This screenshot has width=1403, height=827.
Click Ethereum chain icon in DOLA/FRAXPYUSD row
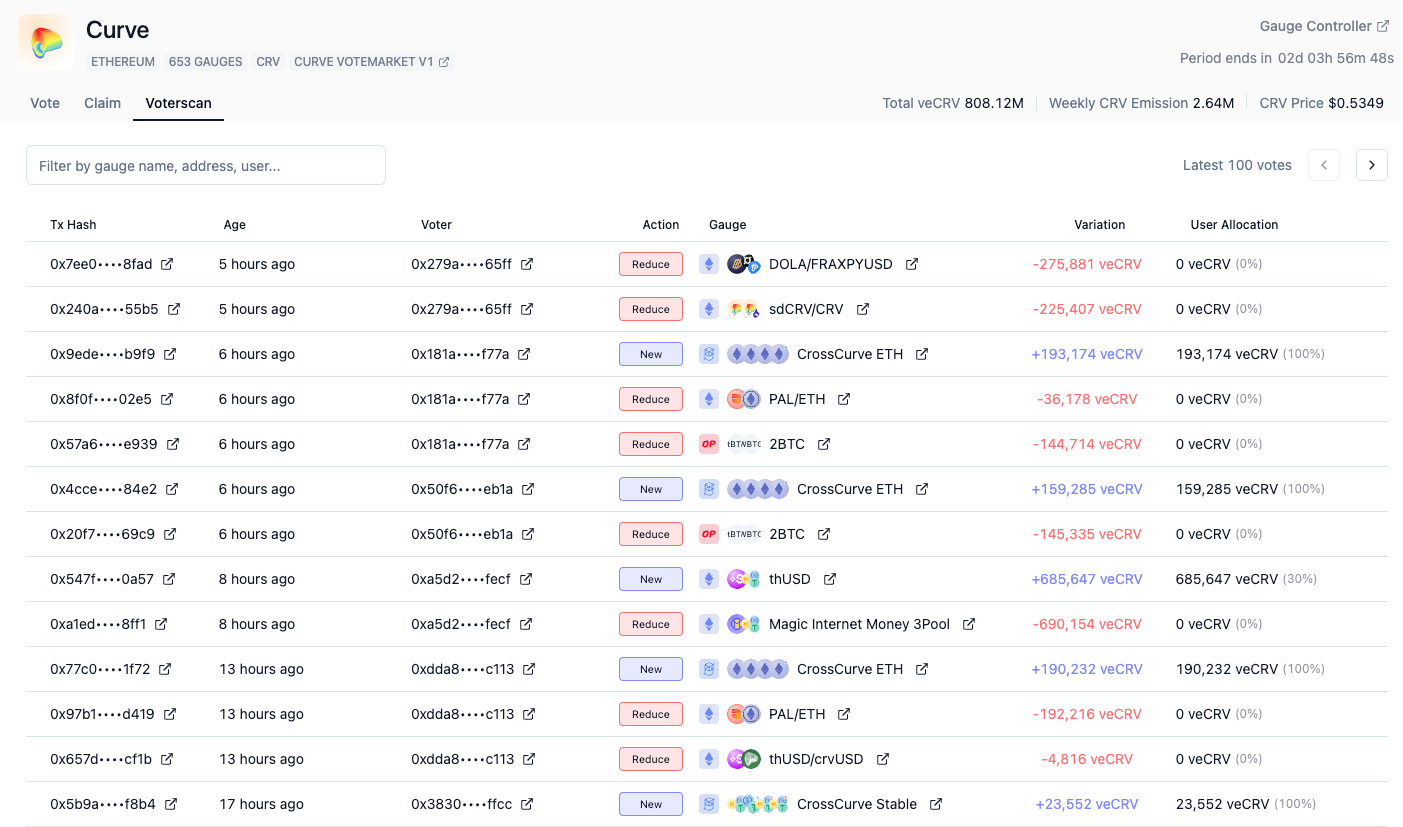[x=709, y=264]
